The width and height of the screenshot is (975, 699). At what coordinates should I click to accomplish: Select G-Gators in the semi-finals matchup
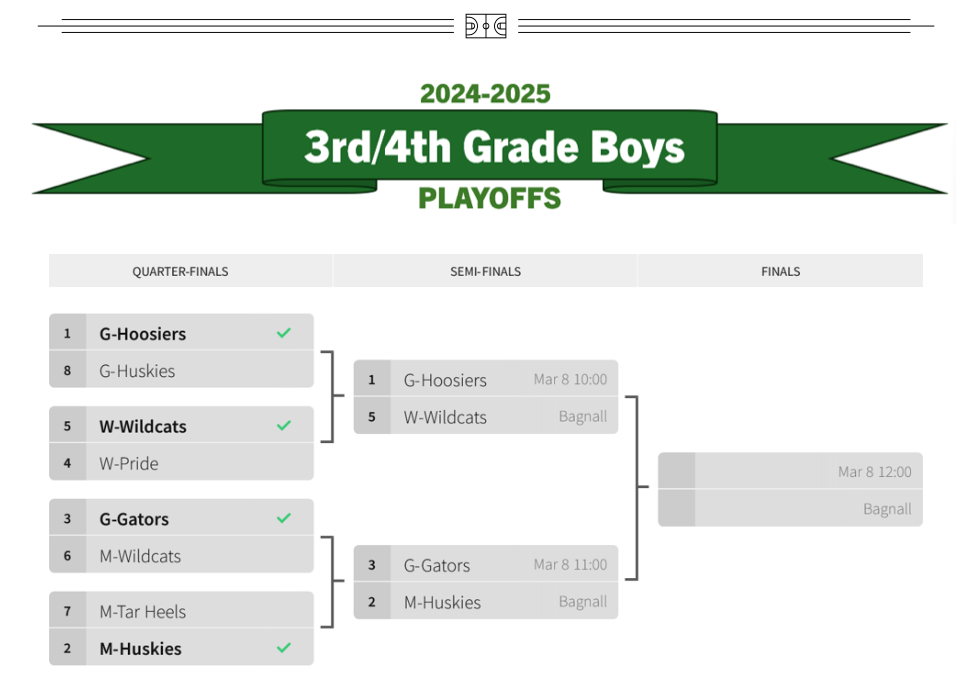(437, 565)
